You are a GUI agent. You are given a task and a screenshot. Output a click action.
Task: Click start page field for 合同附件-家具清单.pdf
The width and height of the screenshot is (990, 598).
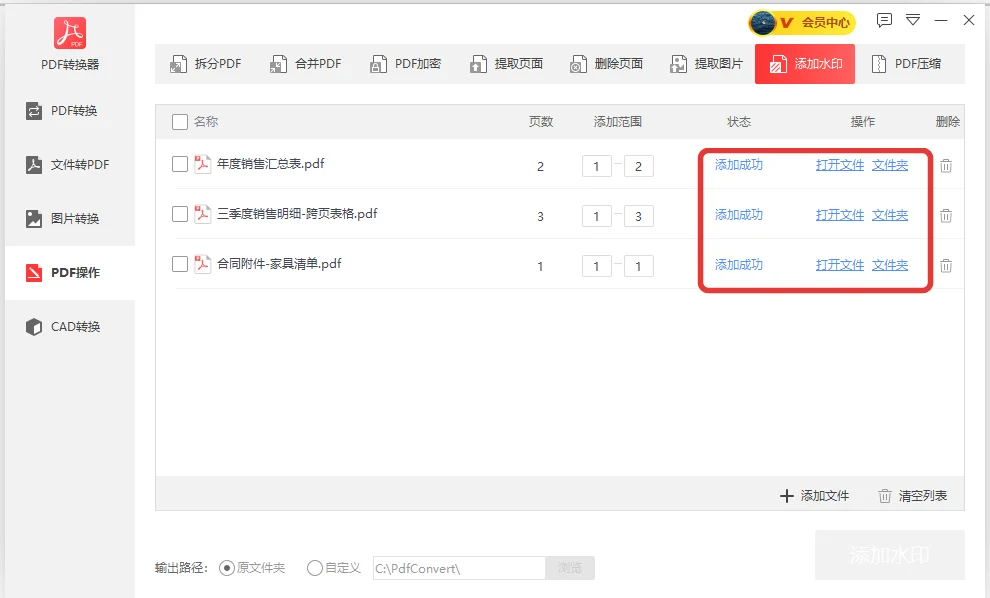click(597, 266)
